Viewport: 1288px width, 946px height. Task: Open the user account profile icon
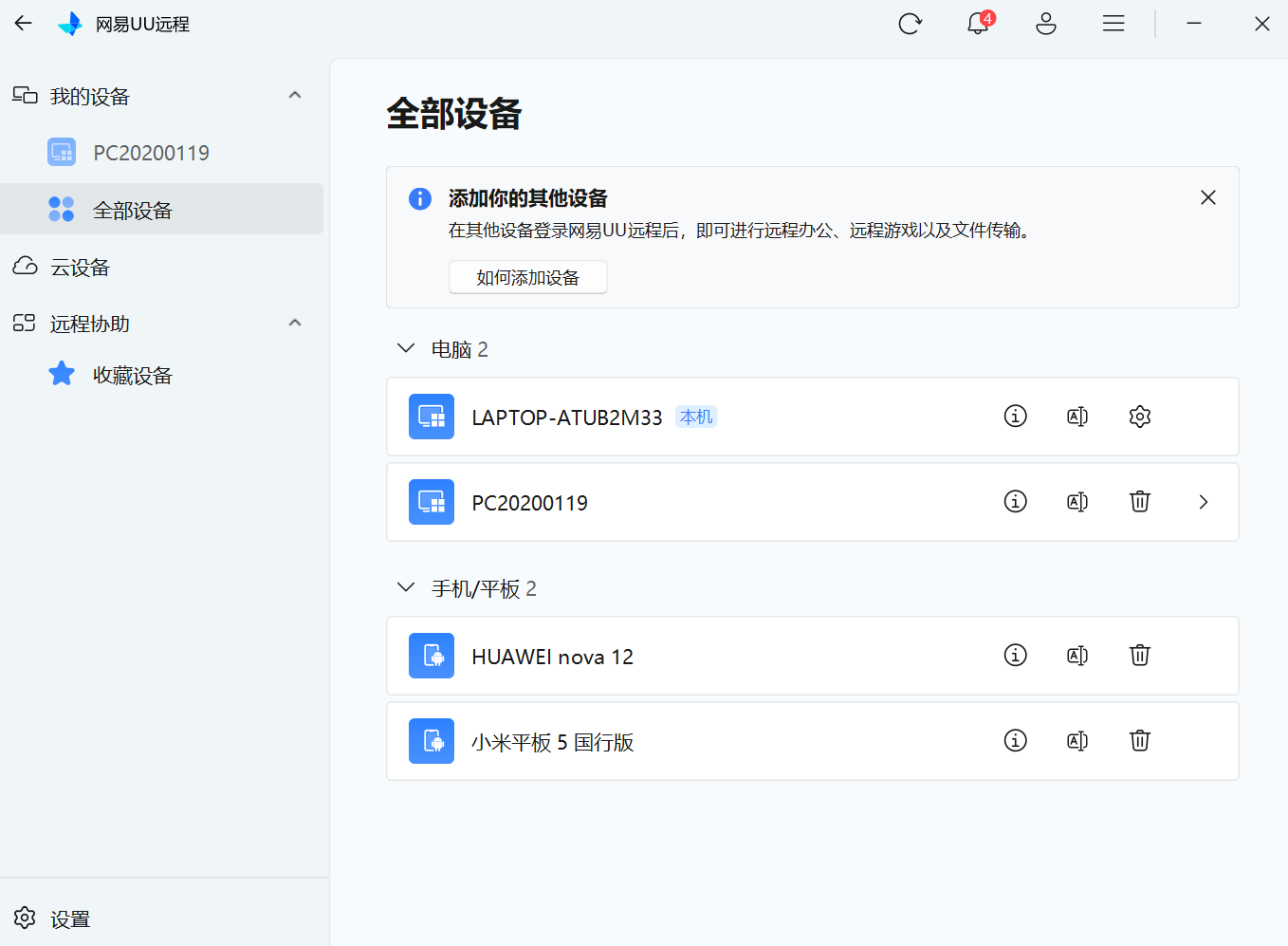(1045, 24)
